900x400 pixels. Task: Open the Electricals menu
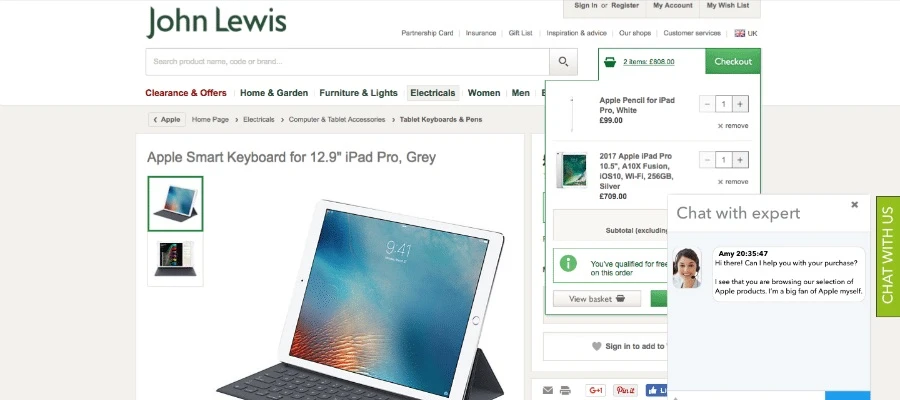tap(433, 93)
